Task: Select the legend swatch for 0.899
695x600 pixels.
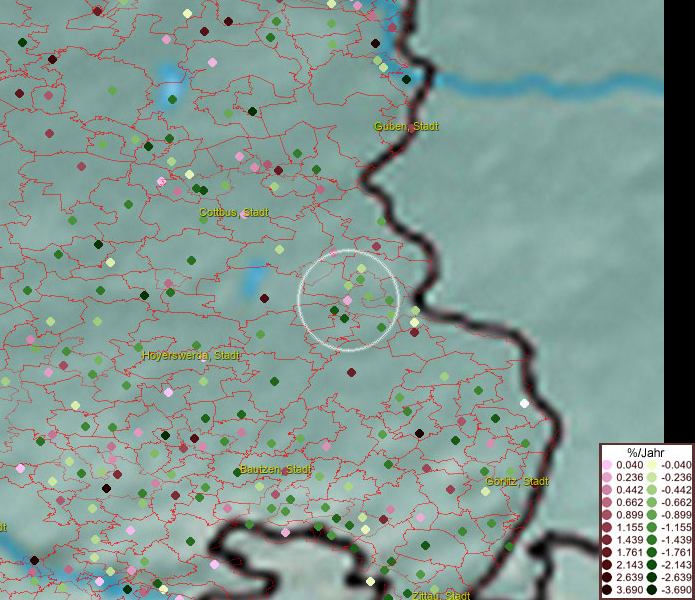Action: click(x=607, y=515)
